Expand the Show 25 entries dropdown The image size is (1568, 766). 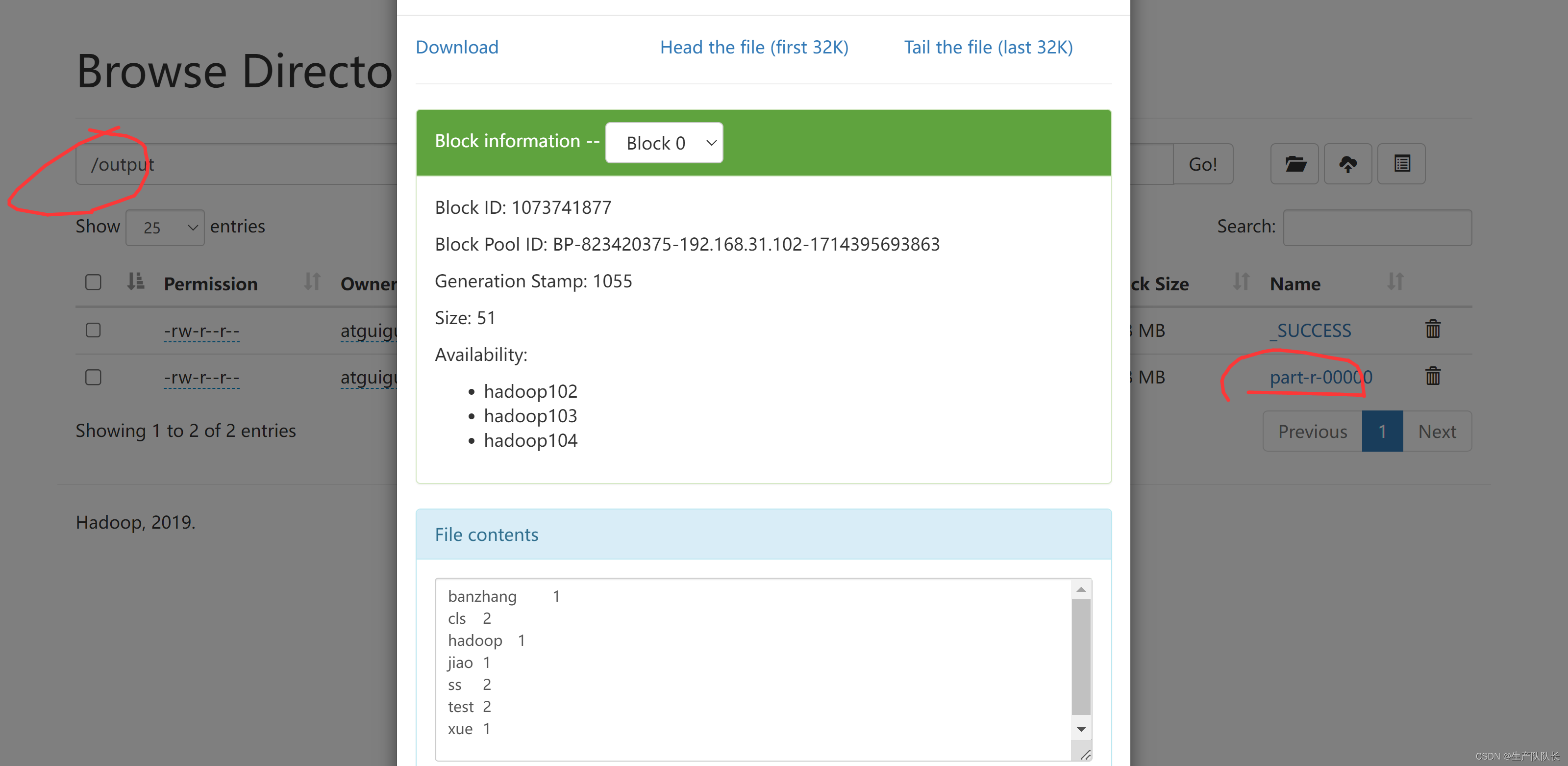pyautogui.click(x=165, y=228)
